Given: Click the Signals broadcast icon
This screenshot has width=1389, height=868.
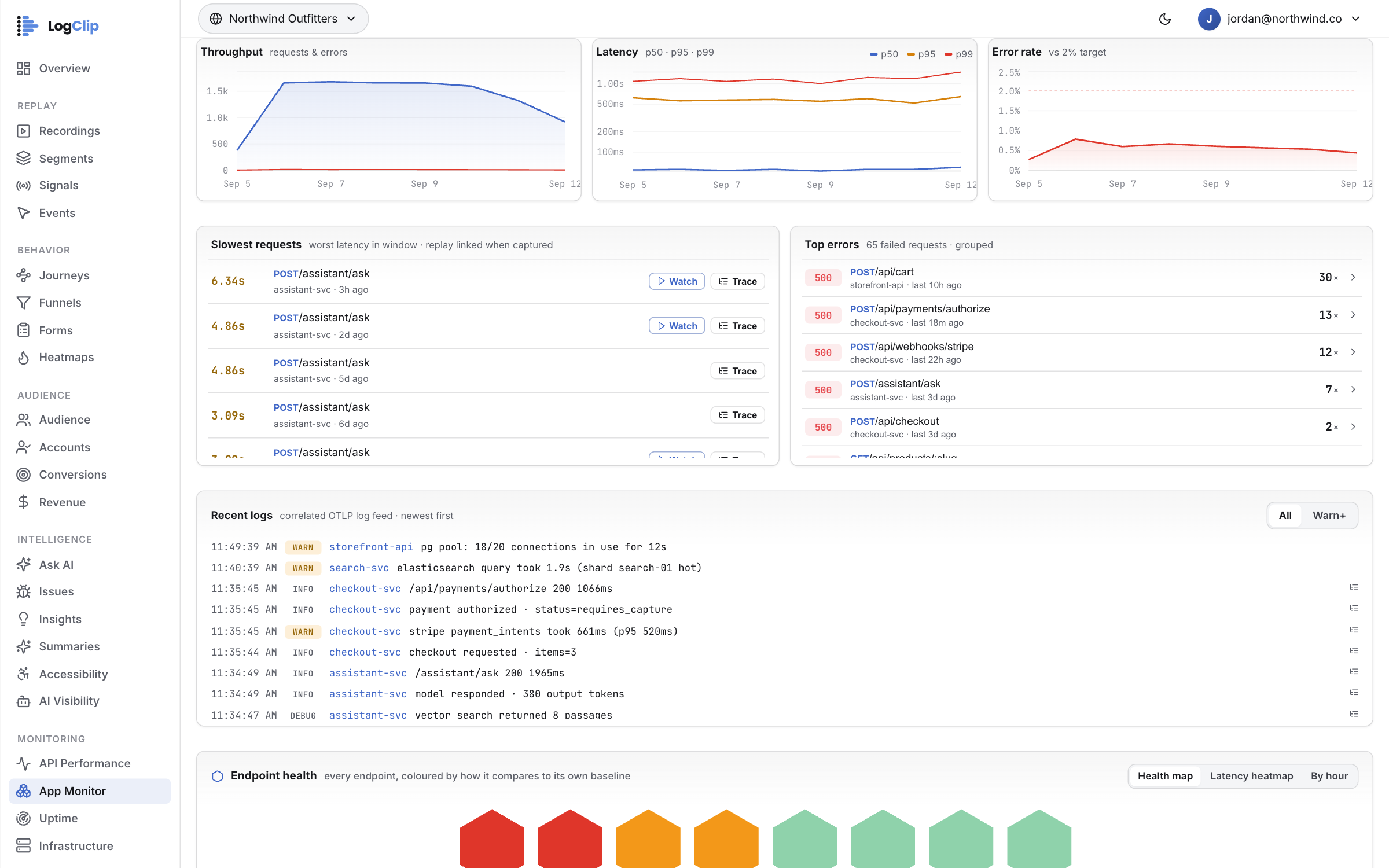Looking at the screenshot, I should click(x=23, y=185).
